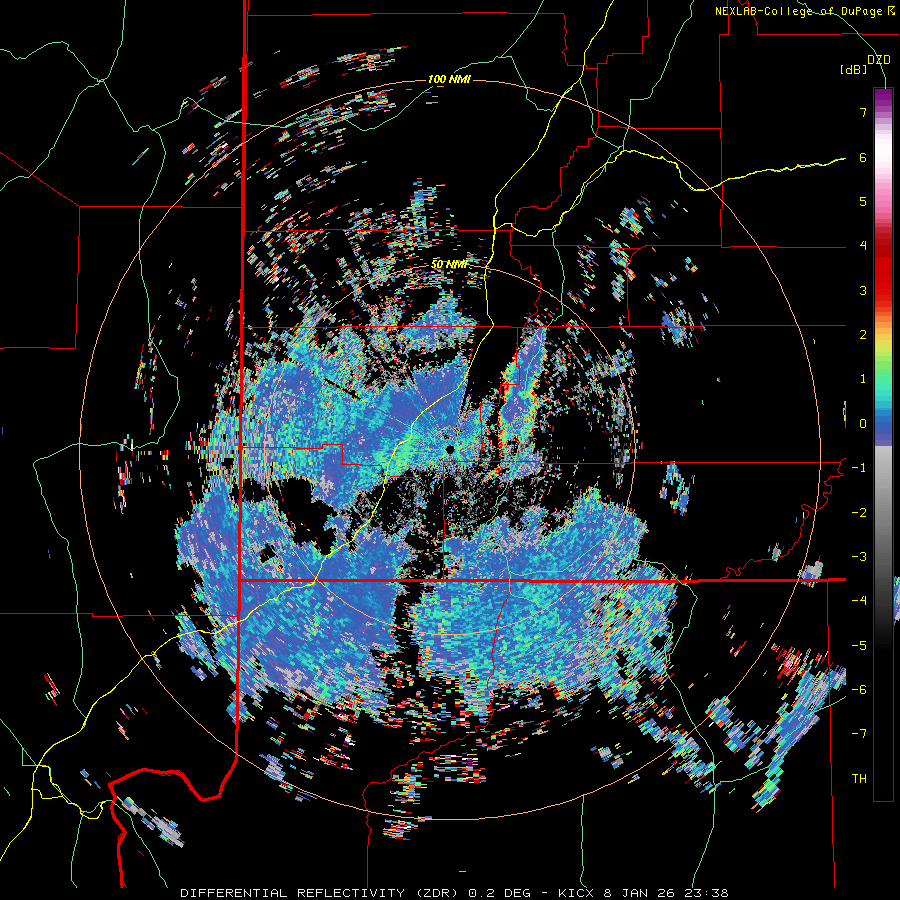Click the 100 NMI range ring label
The height and width of the screenshot is (900, 900).
449,79
